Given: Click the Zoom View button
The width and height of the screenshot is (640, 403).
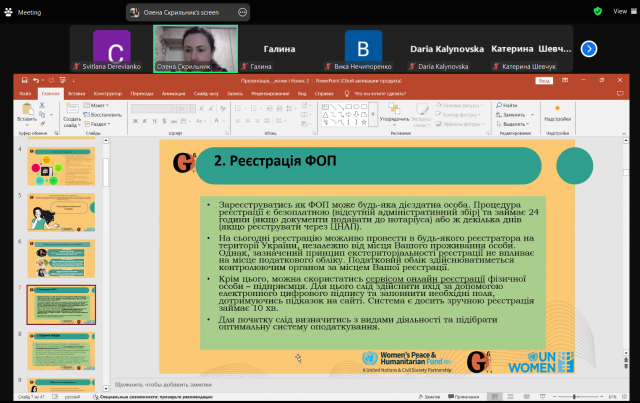Looking at the screenshot, I should coord(619,12).
